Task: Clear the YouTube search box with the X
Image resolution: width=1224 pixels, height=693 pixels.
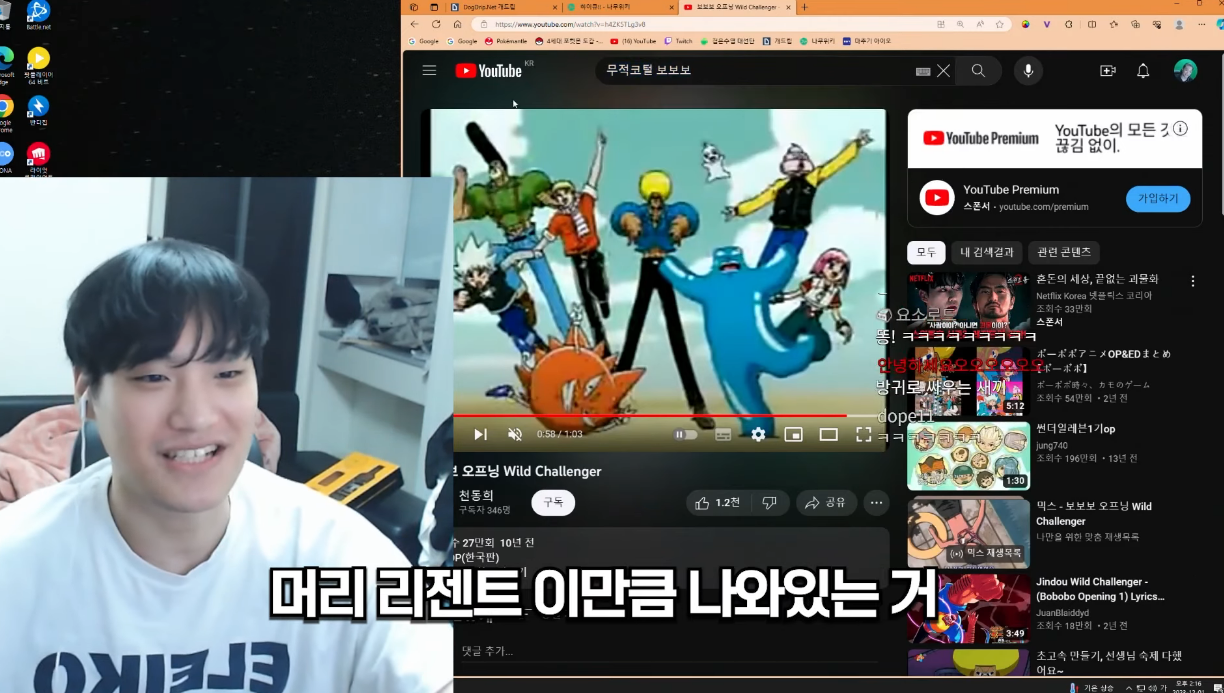Action: 943,71
